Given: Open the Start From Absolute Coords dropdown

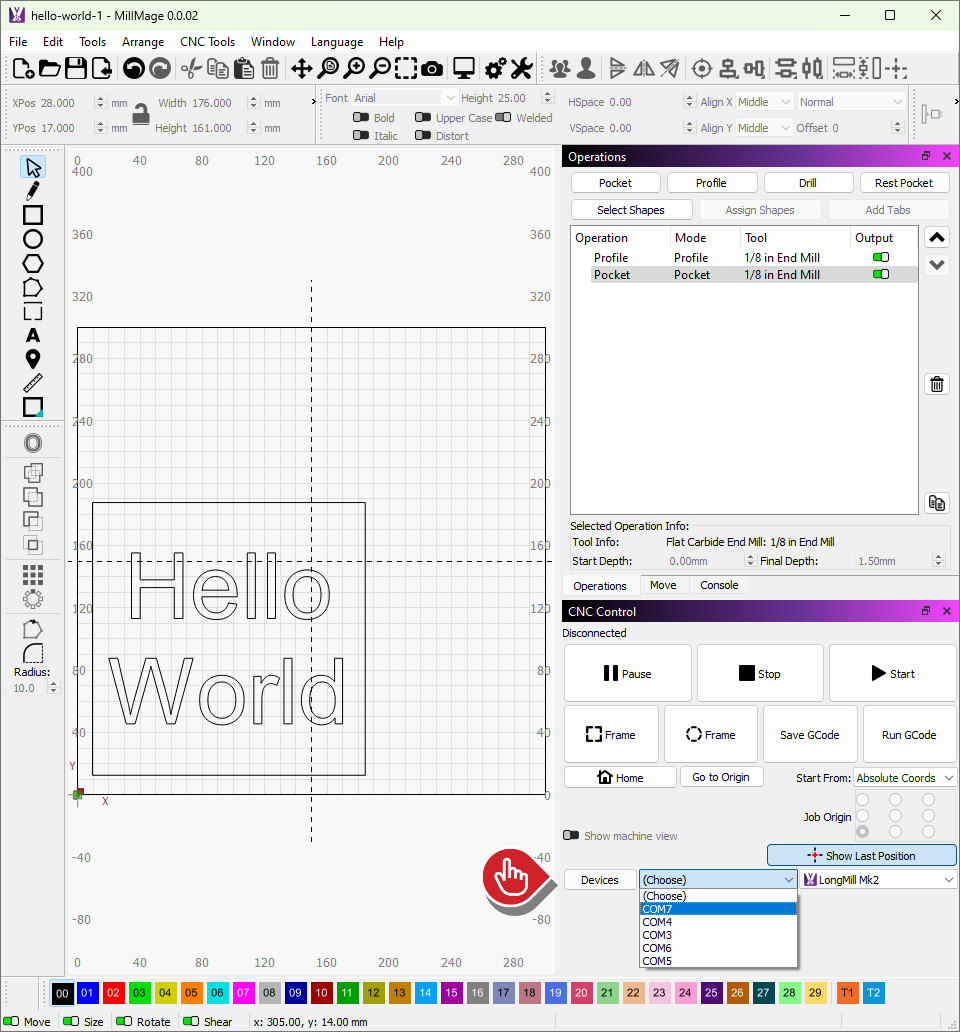Looking at the screenshot, I should click(905, 778).
